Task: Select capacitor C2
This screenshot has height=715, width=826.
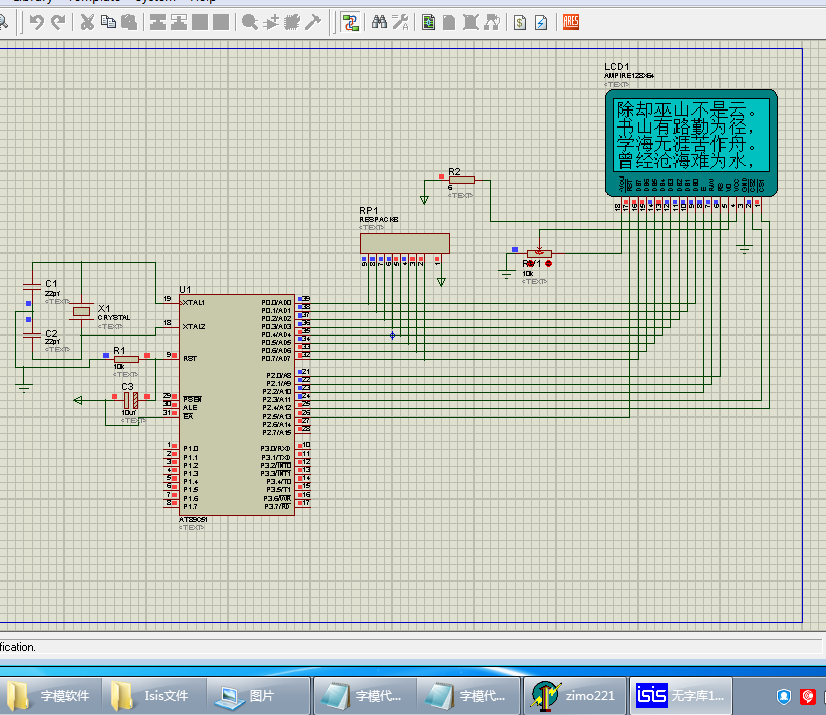Action: coord(32,335)
